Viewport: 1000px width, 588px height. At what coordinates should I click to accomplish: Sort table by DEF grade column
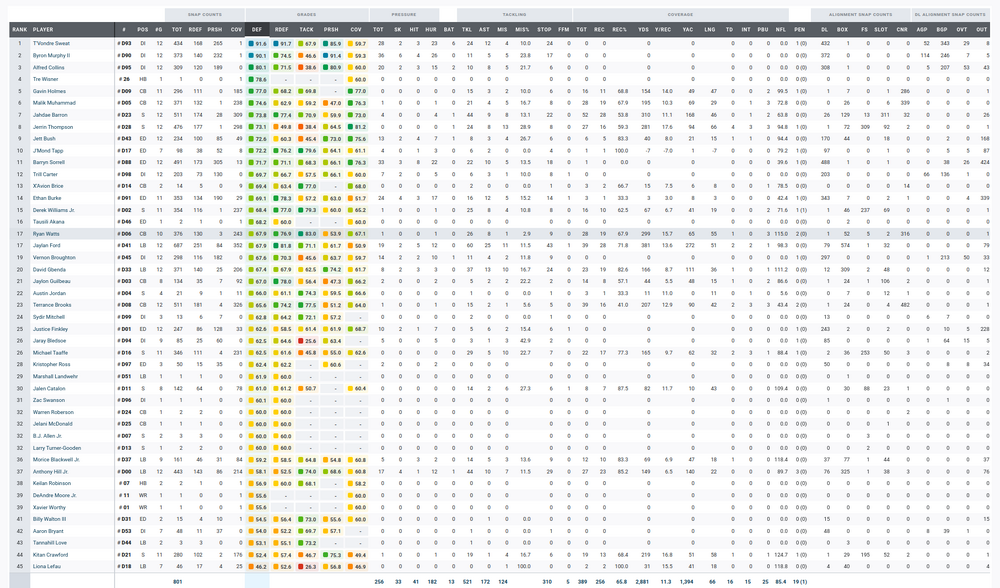258,31
